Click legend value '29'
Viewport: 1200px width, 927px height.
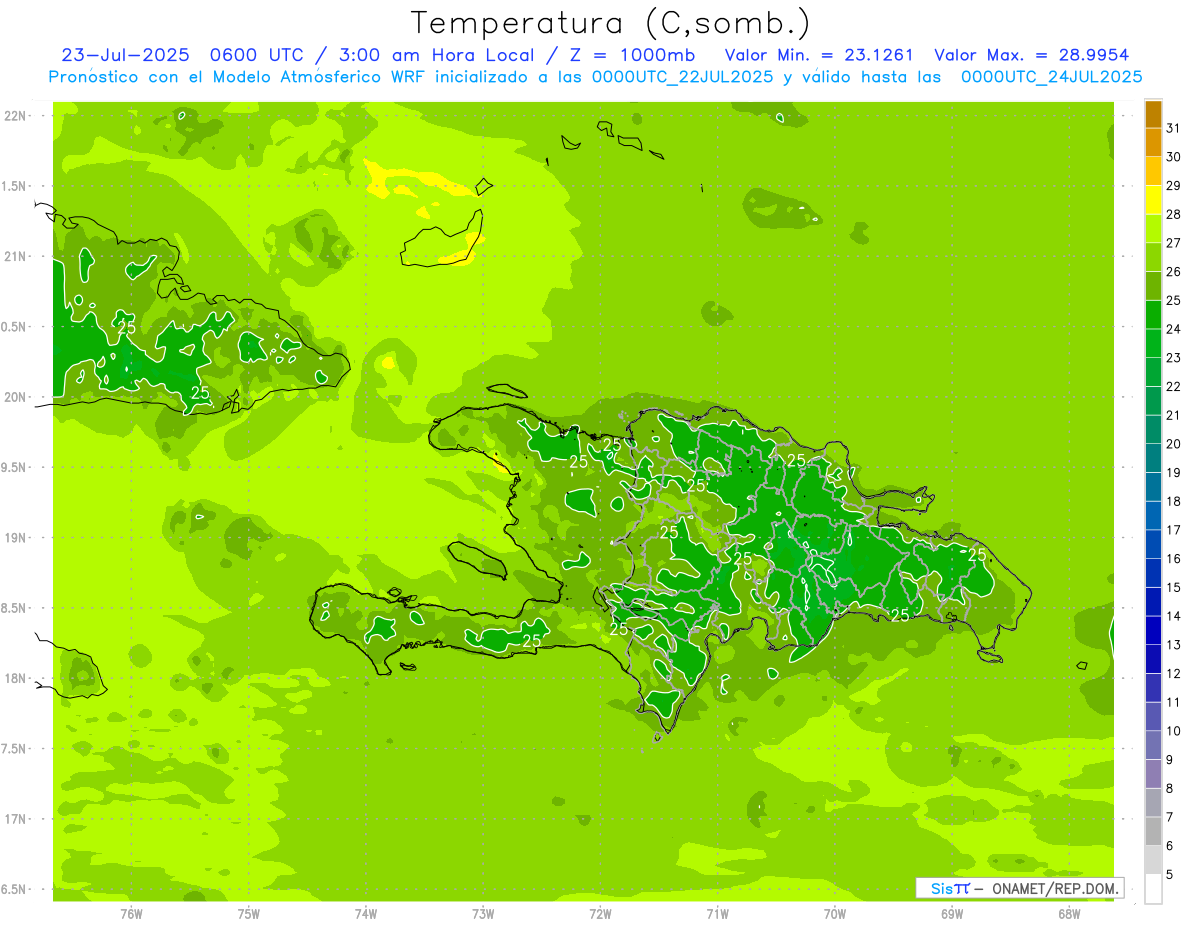coord(1174,186)
